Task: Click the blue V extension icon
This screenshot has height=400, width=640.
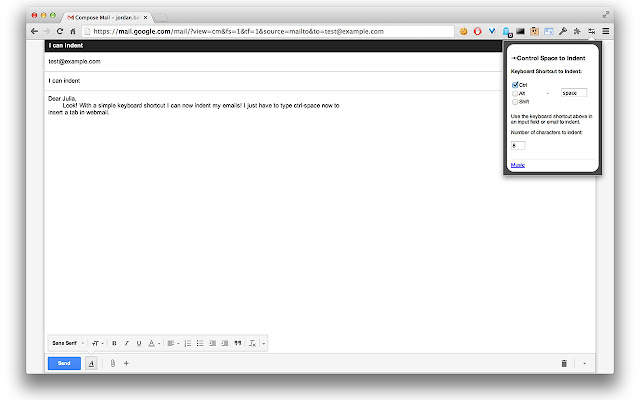Action: [x=492, y=31]
